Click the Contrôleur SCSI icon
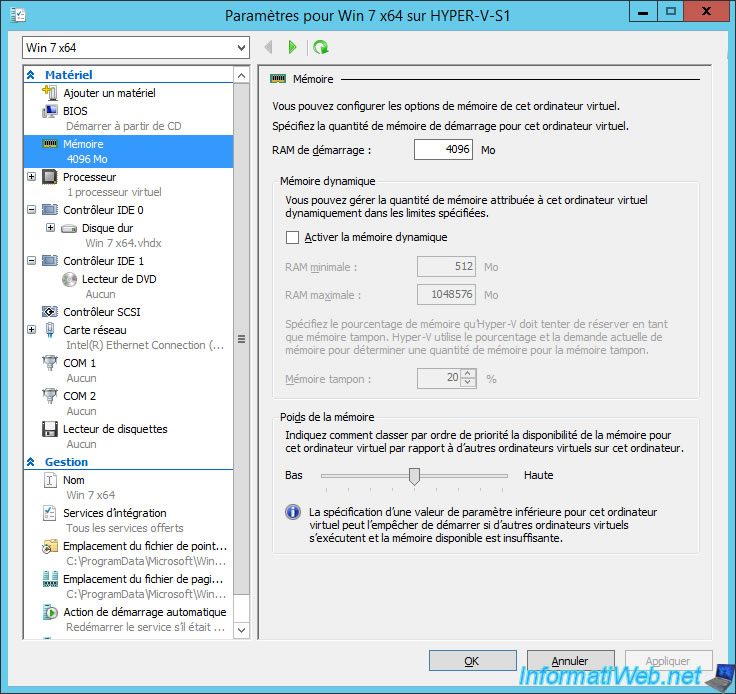Viewport: 736px width, 694px height. point(50,312)
